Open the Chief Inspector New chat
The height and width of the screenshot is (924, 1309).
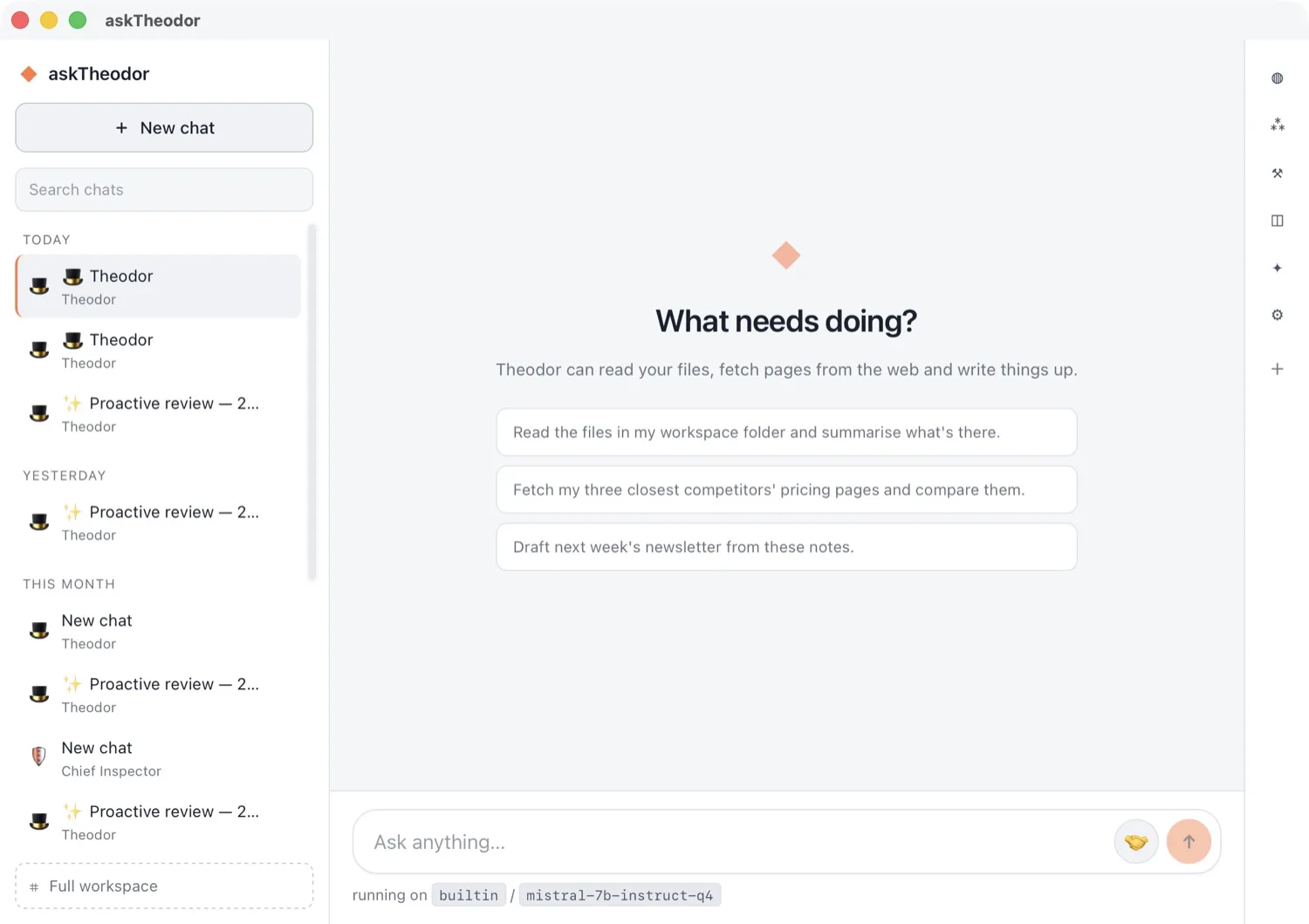point(159,758)
